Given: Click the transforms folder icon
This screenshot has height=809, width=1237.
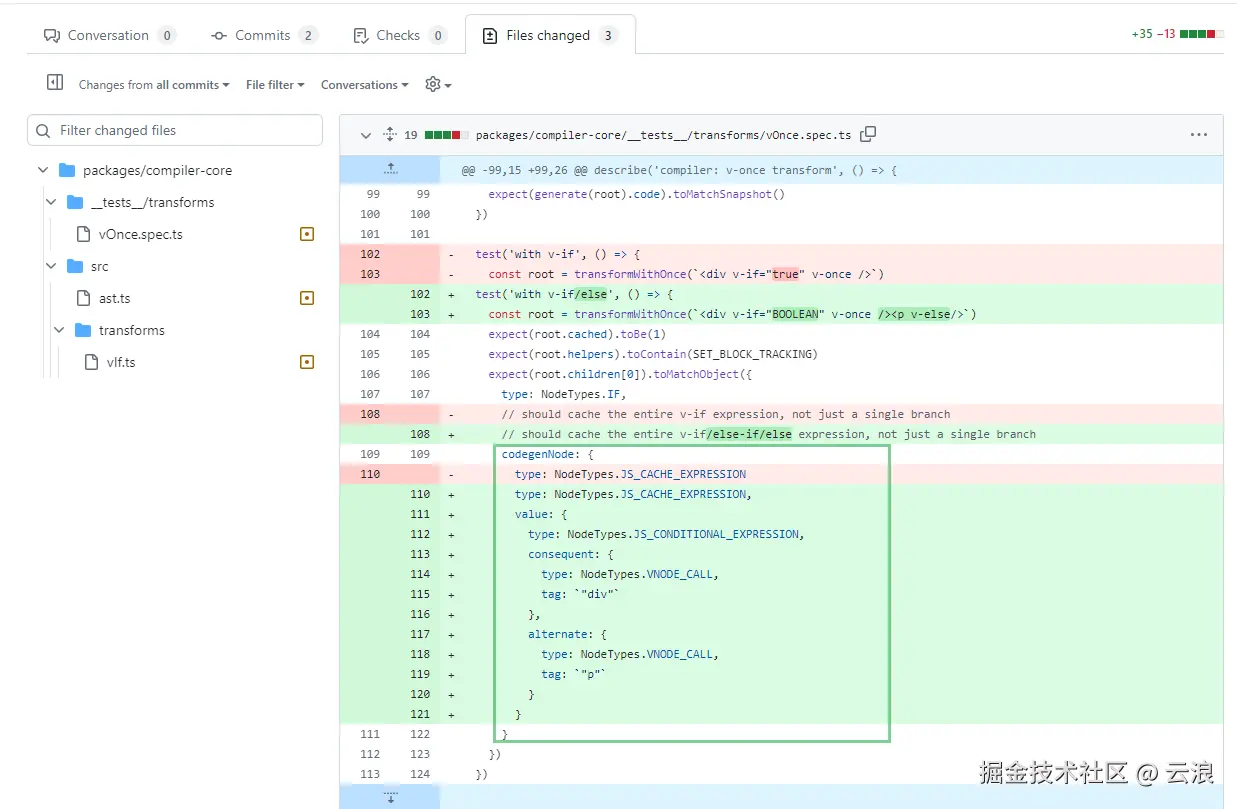Looking at the screenshot, I should coord(83,330).
